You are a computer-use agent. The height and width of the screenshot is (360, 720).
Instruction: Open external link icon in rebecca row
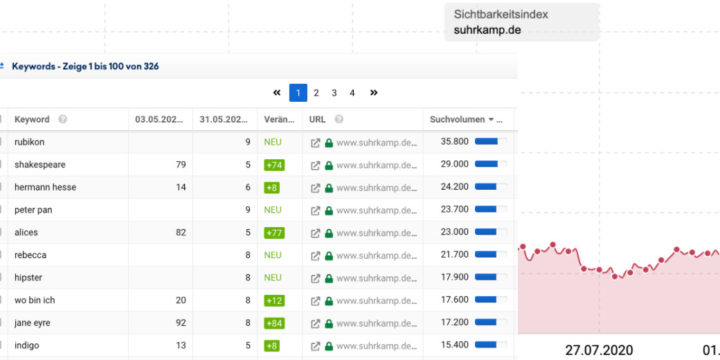click(x=315, y=255)
